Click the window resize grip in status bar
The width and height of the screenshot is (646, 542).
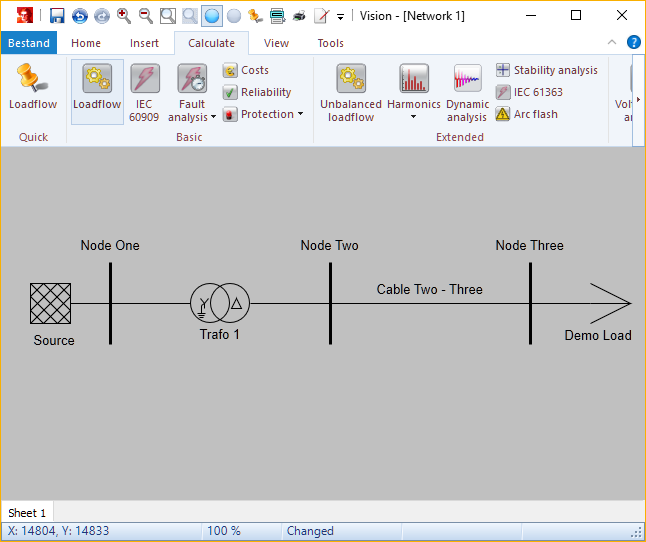coord(639,533)
